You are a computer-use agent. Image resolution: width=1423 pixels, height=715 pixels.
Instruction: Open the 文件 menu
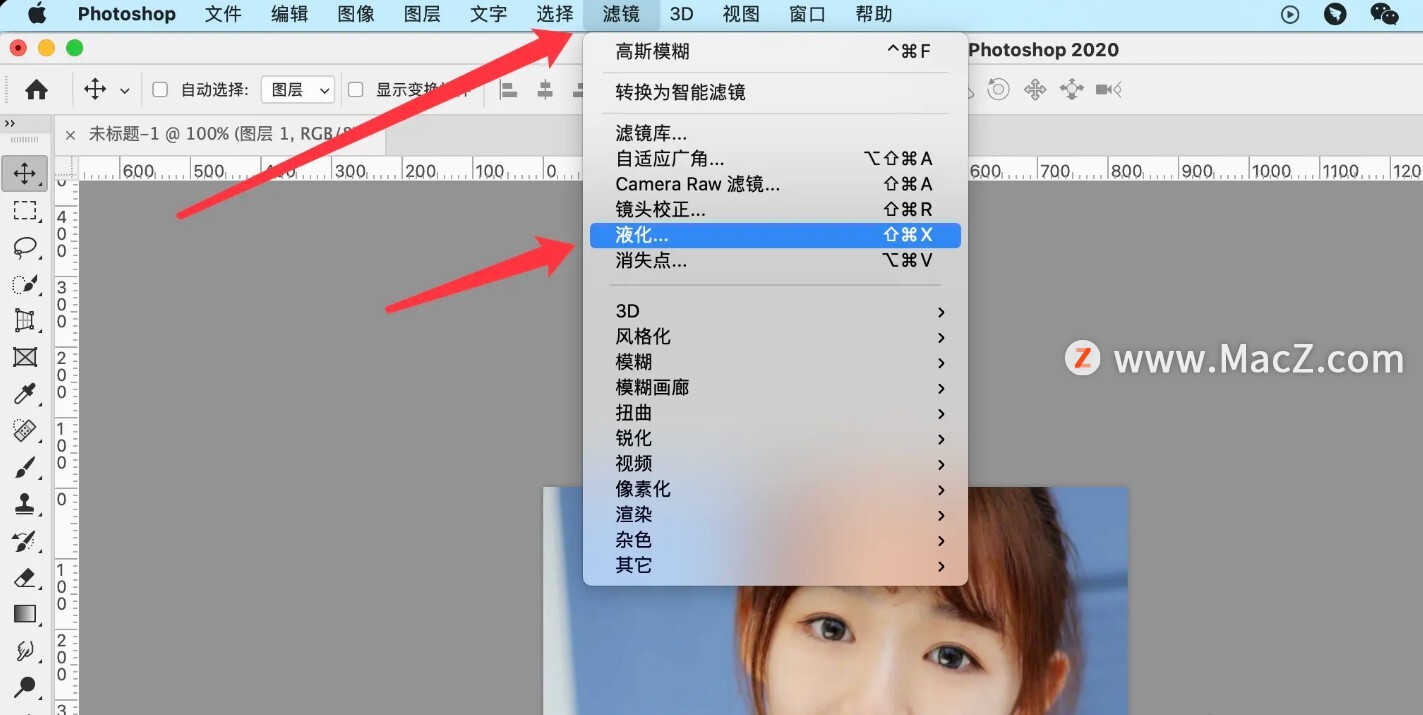tap(223, 14)
